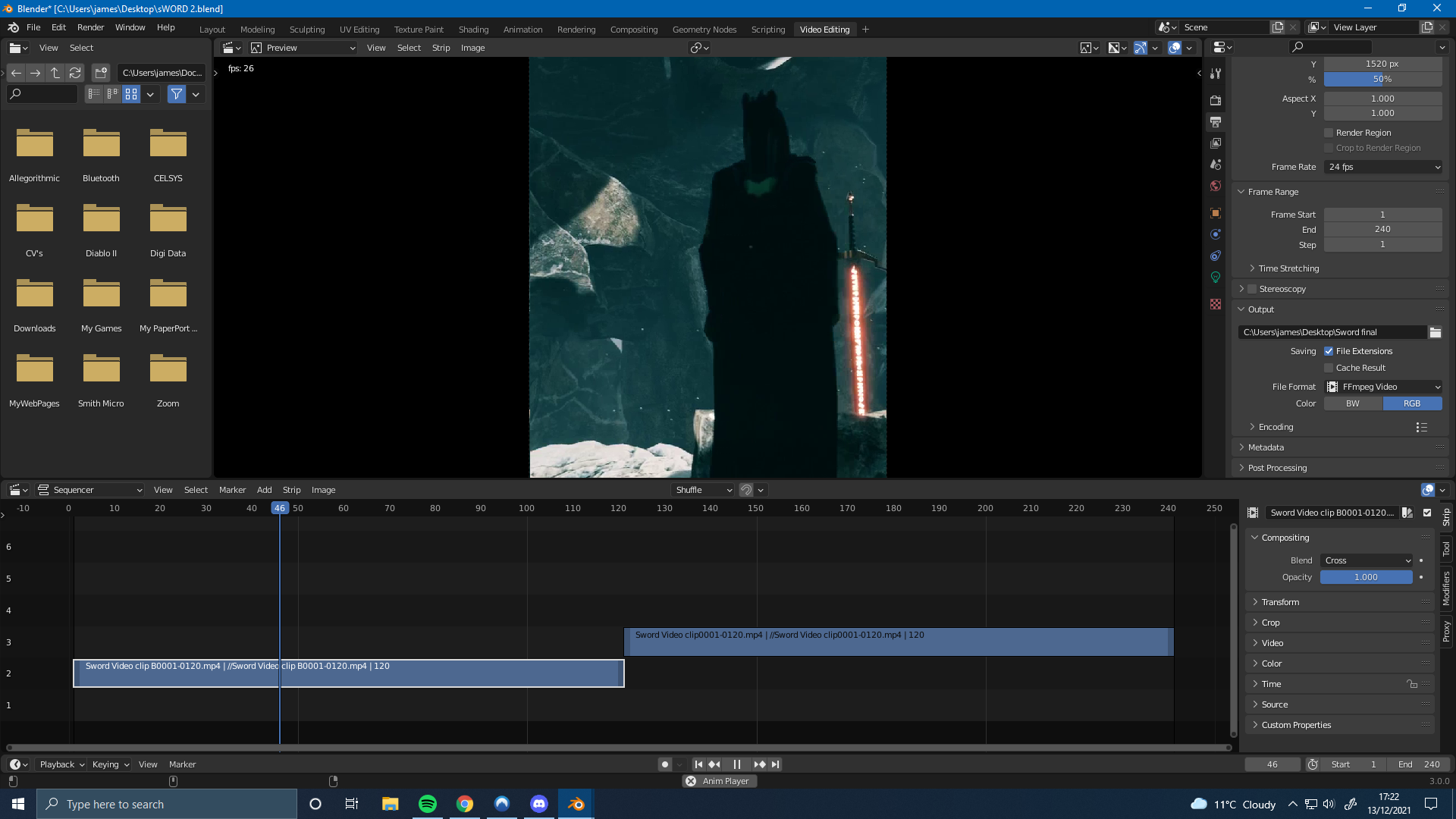Open the Physics properties tab icon
Screen dimensions: 1456x819
1216,234
